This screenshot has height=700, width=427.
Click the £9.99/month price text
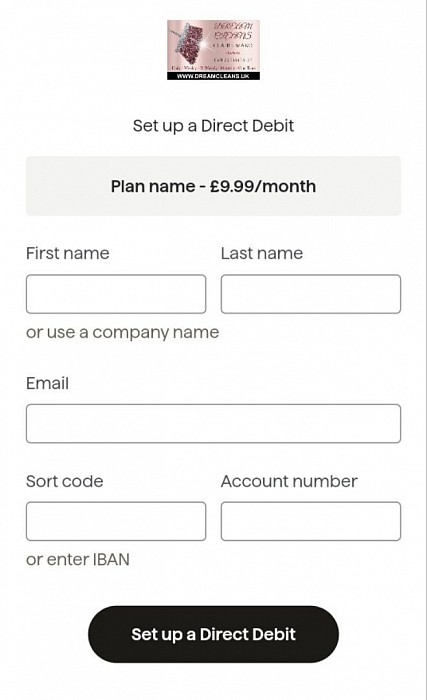[x=263, y=186]
